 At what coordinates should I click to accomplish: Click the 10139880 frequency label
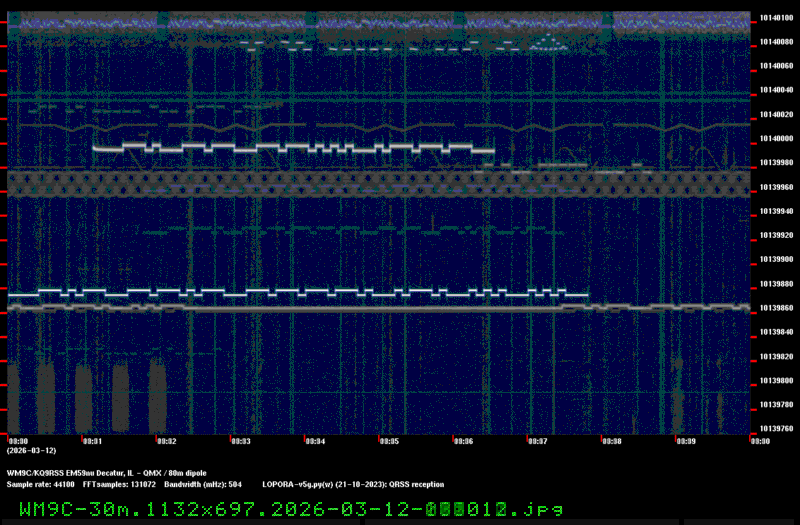pos(776,284)
